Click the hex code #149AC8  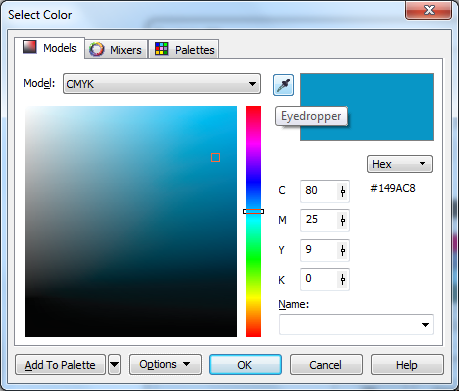[x=393, y=188]
